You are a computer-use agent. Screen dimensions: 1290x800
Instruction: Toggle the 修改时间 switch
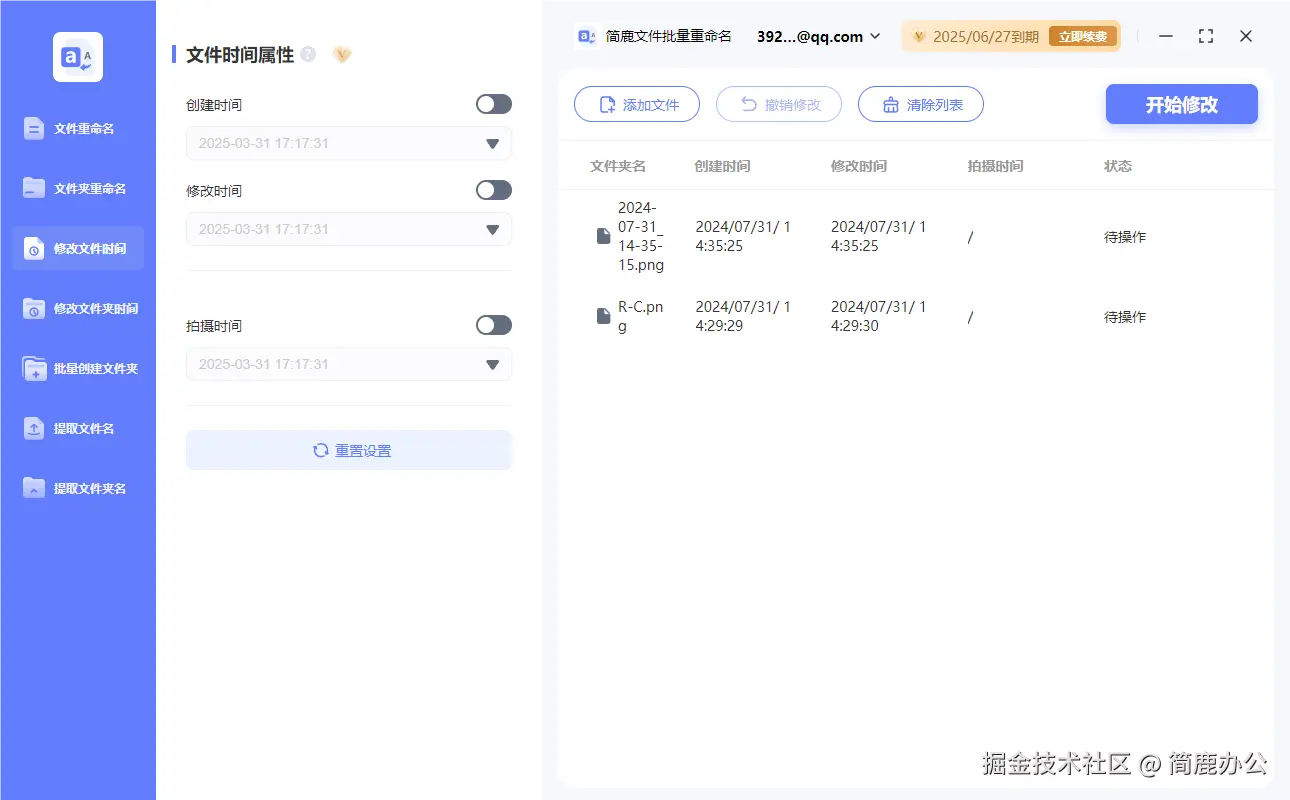494,190
